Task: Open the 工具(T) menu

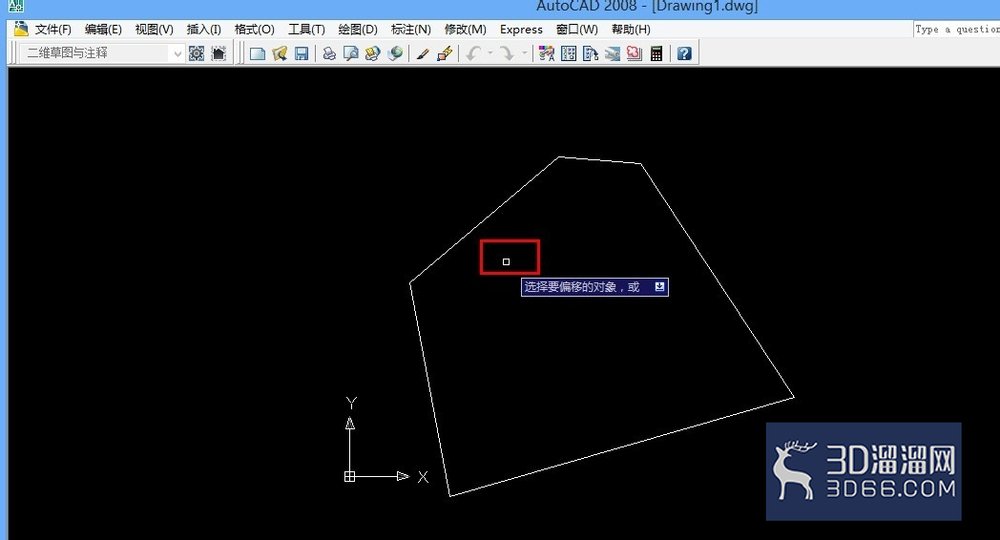Action: click(x=306, y=29)
